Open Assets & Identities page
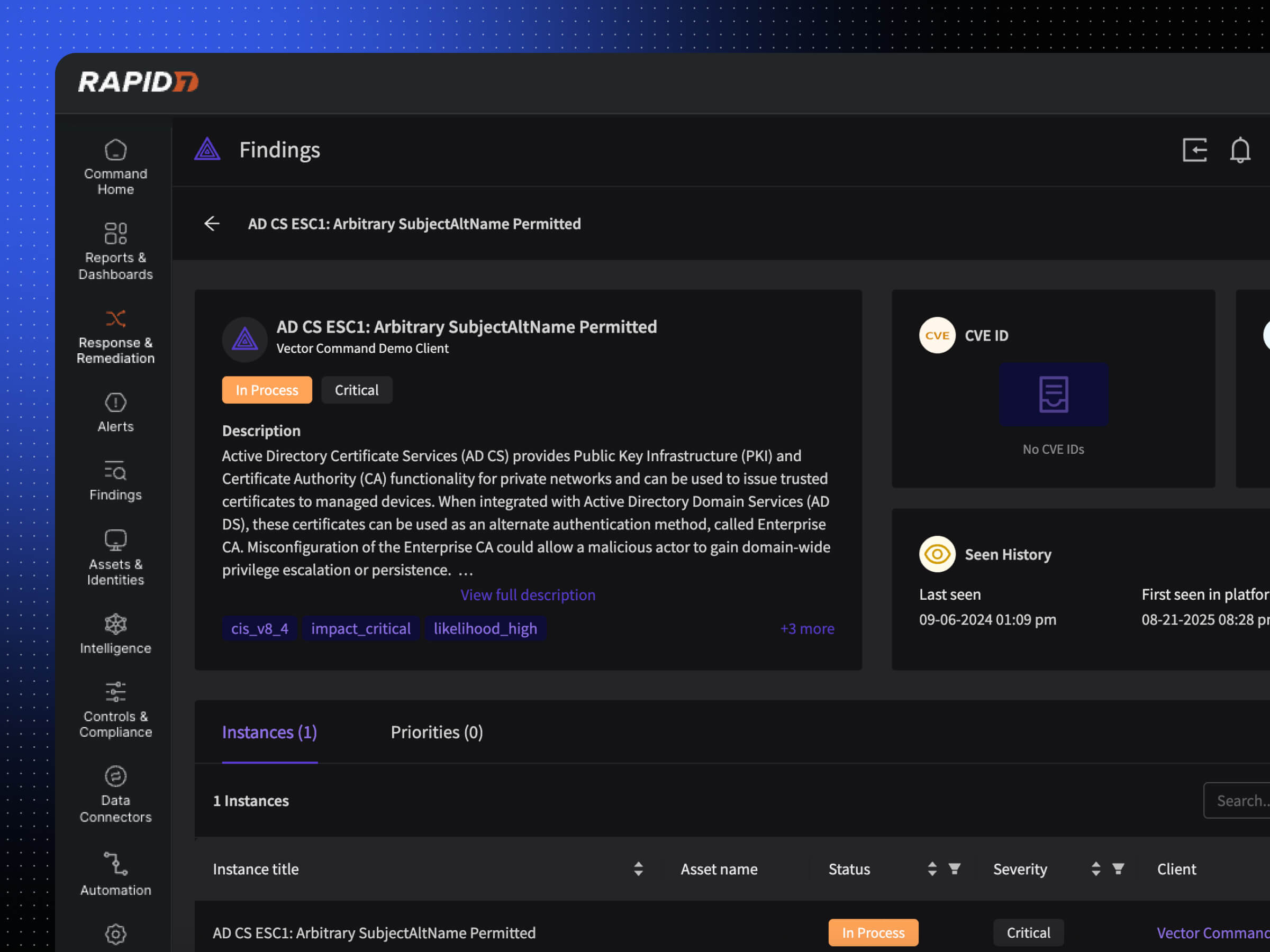This screenshot has height=952, width=1270. [115, 556]
